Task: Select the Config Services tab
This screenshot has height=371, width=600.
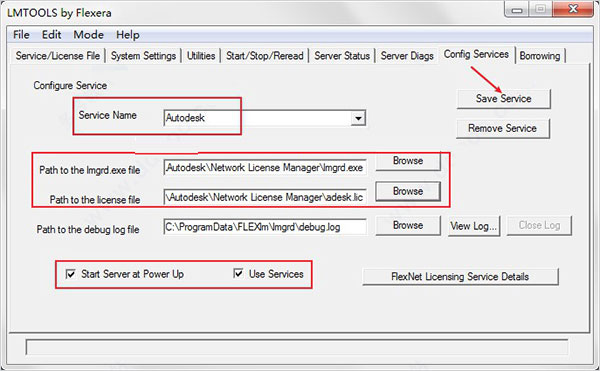Action: [476, 54]
